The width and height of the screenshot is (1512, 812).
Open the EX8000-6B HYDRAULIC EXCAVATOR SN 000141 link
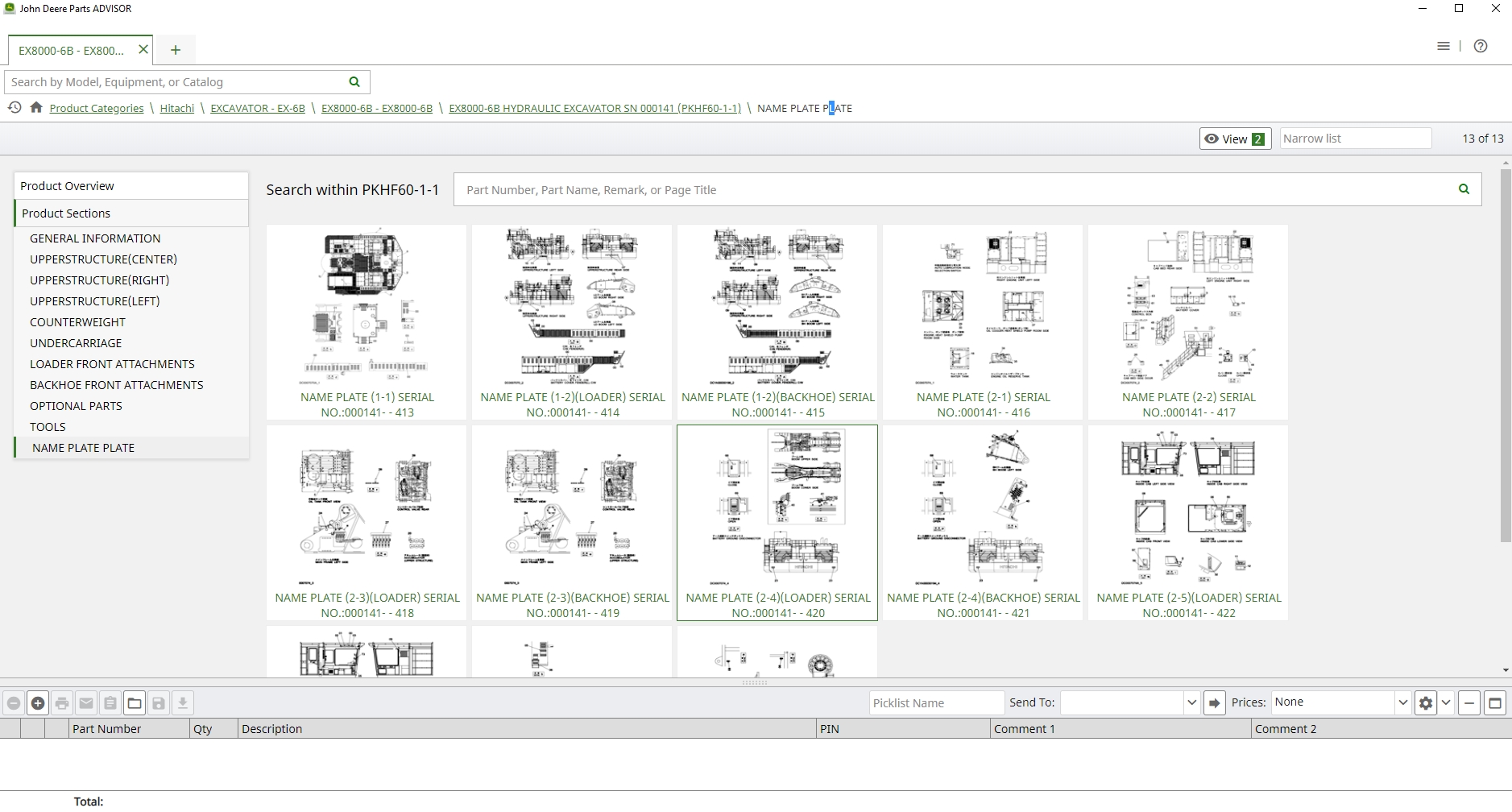[594, 108]
